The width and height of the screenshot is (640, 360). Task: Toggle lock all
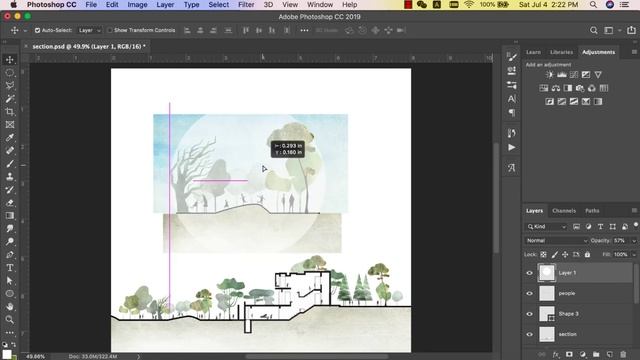587,255
